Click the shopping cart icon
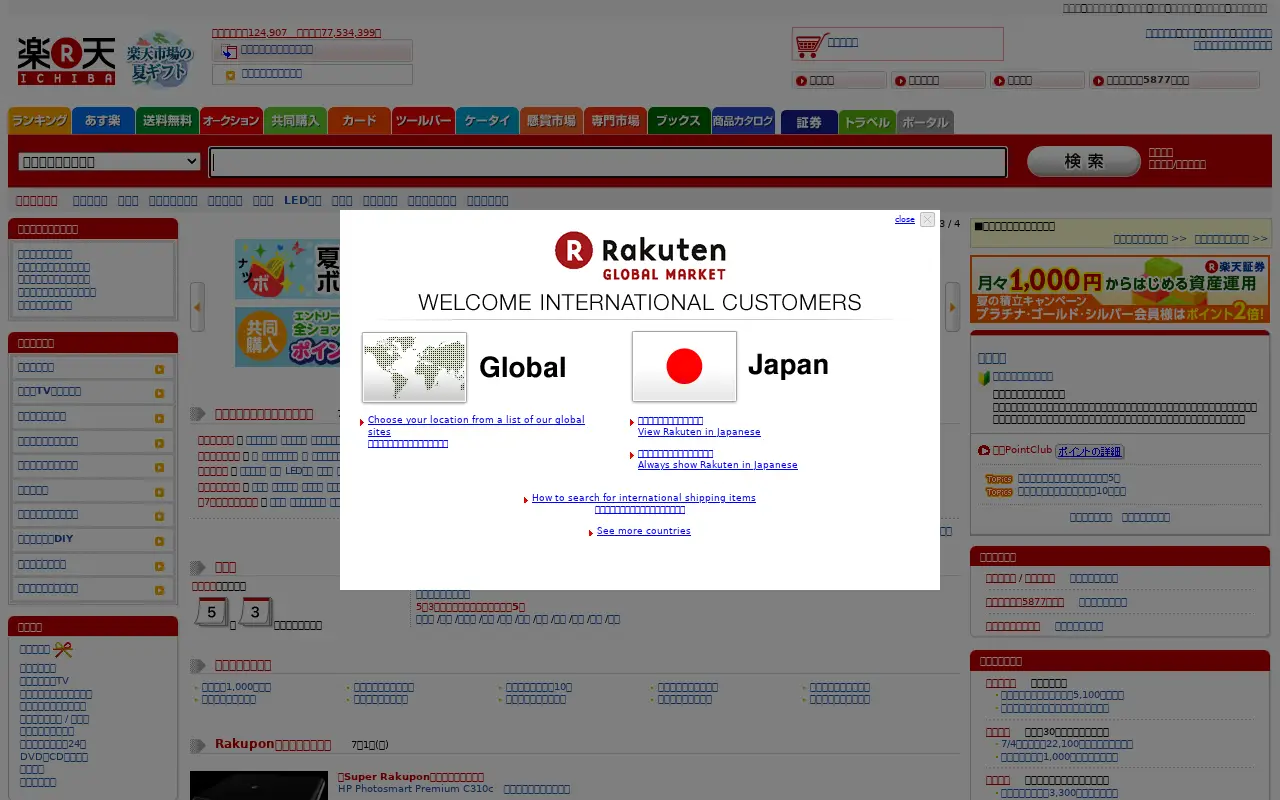Screen dimensions: 1280x800 point(811,44)
